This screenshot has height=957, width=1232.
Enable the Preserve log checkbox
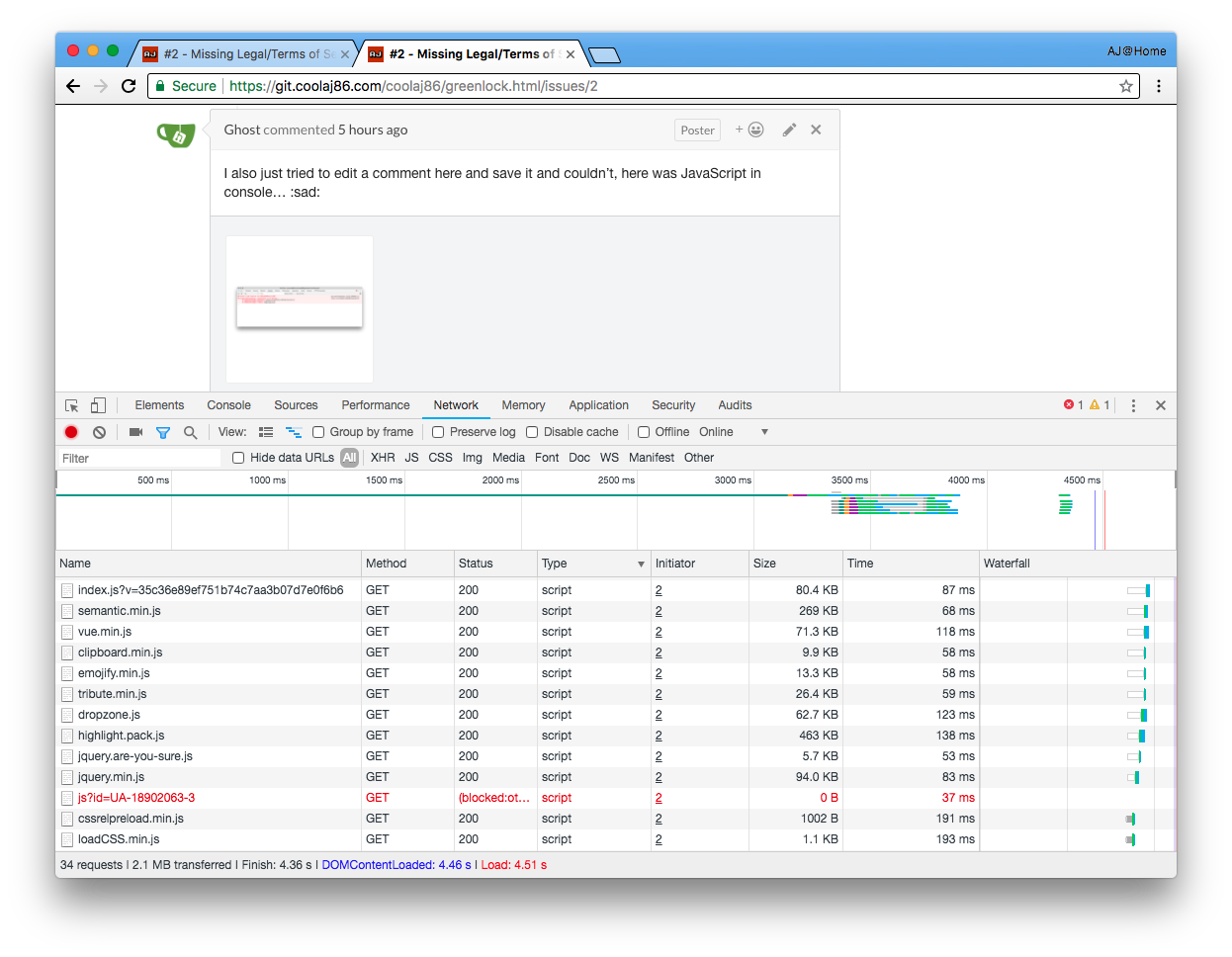tap(438, 432)
